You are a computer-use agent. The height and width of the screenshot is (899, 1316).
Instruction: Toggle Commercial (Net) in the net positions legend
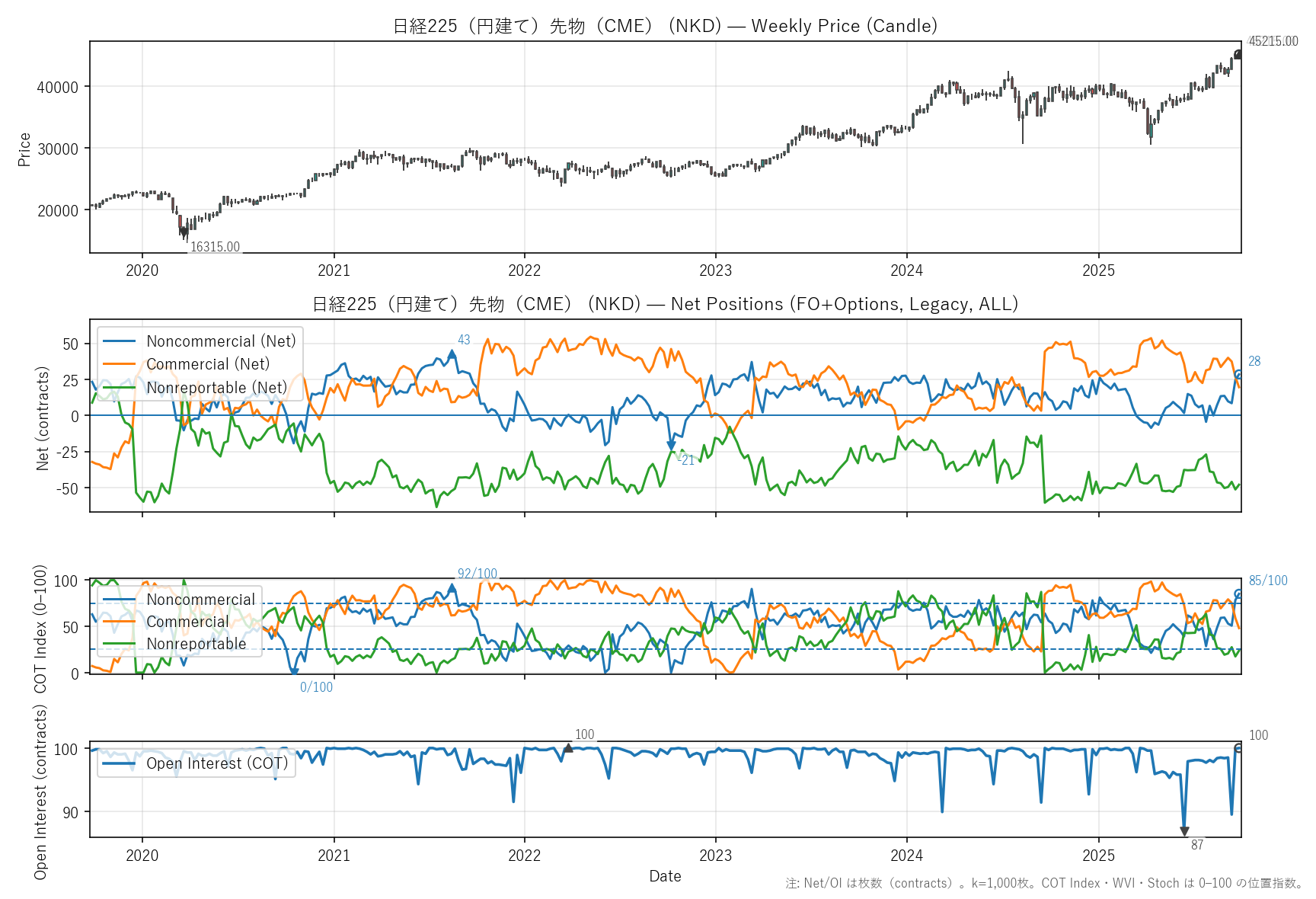click(207, 364)
